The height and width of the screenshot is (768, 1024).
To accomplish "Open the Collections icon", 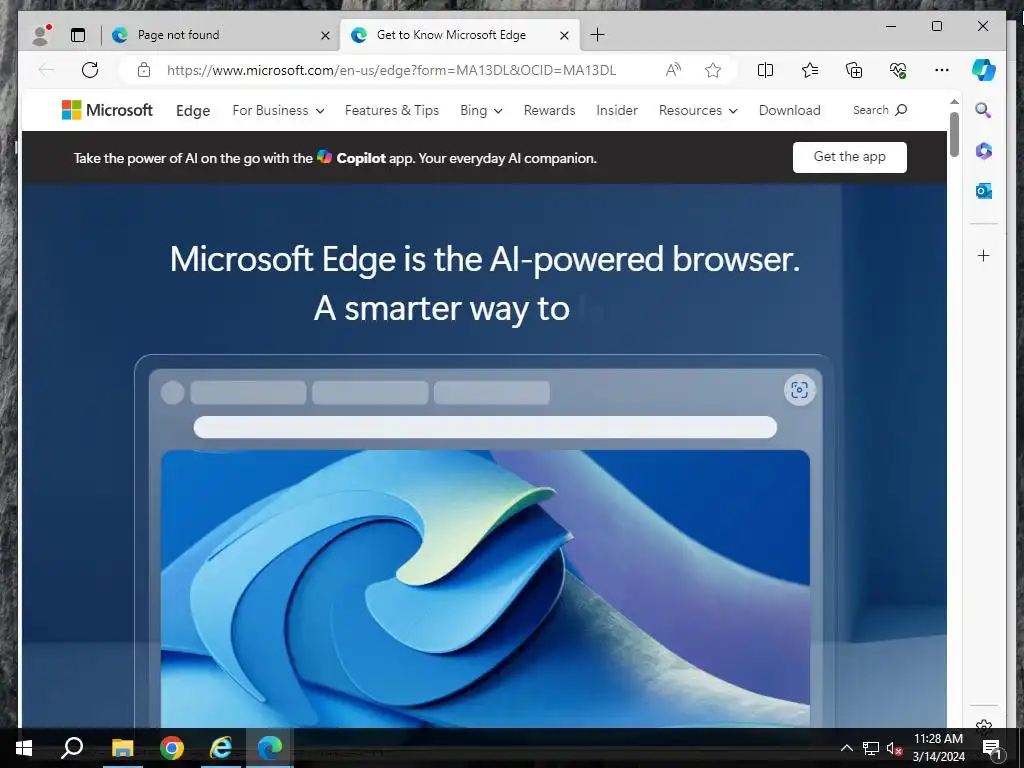I will pos(854,70).
